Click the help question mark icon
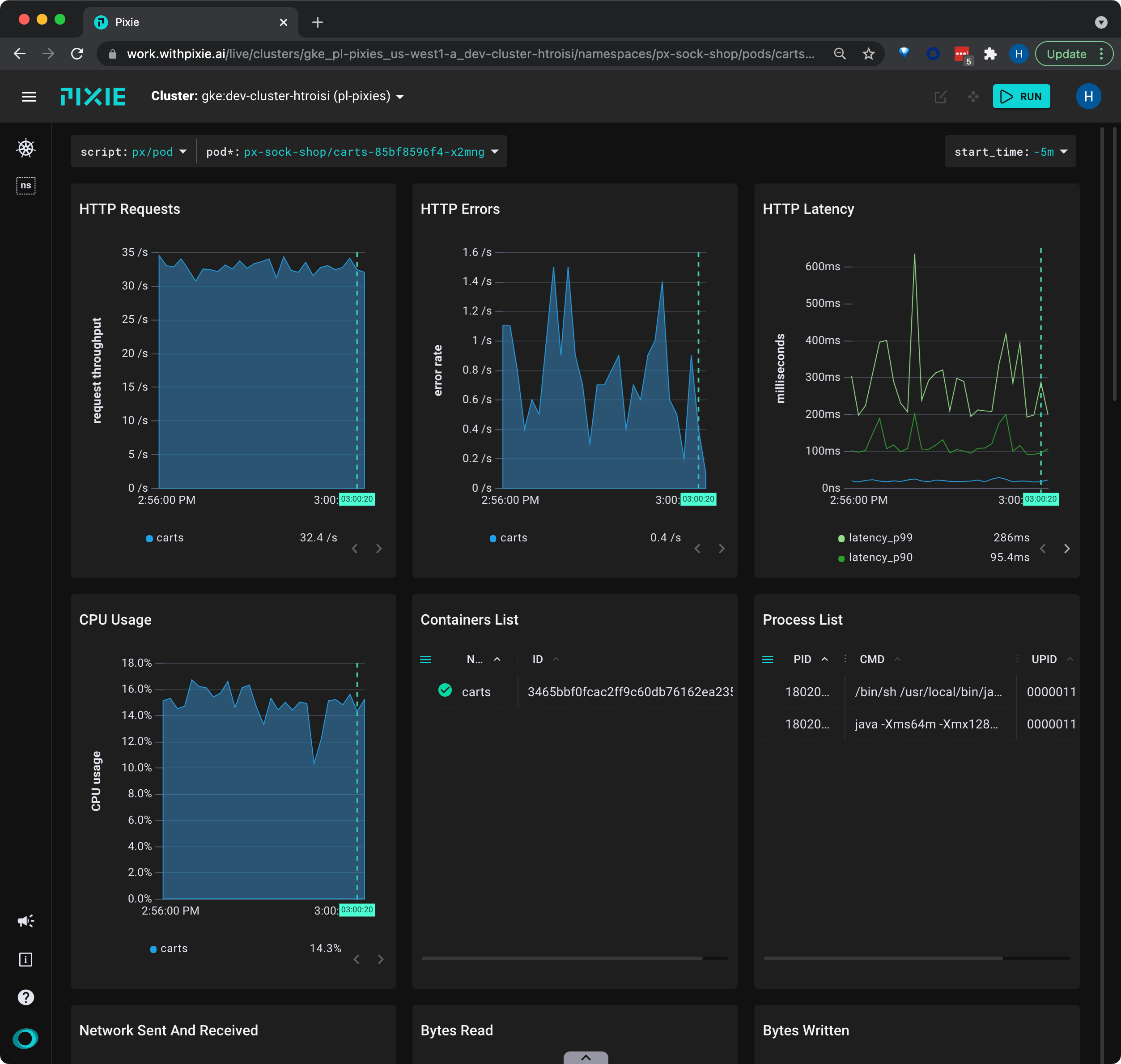1121x1064 pixels. coord(25,997)
